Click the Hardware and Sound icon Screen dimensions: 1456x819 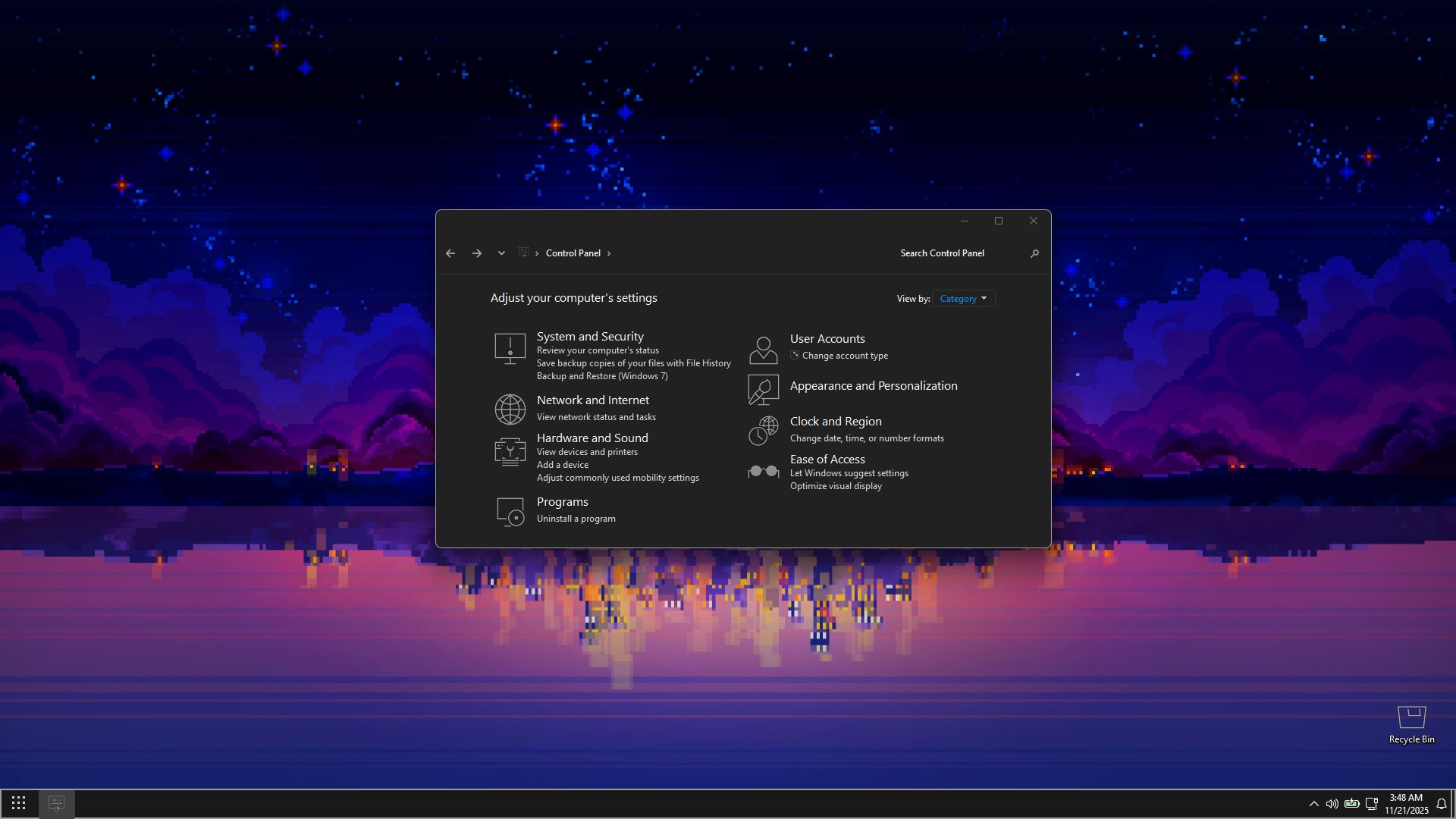pos(510,452)
